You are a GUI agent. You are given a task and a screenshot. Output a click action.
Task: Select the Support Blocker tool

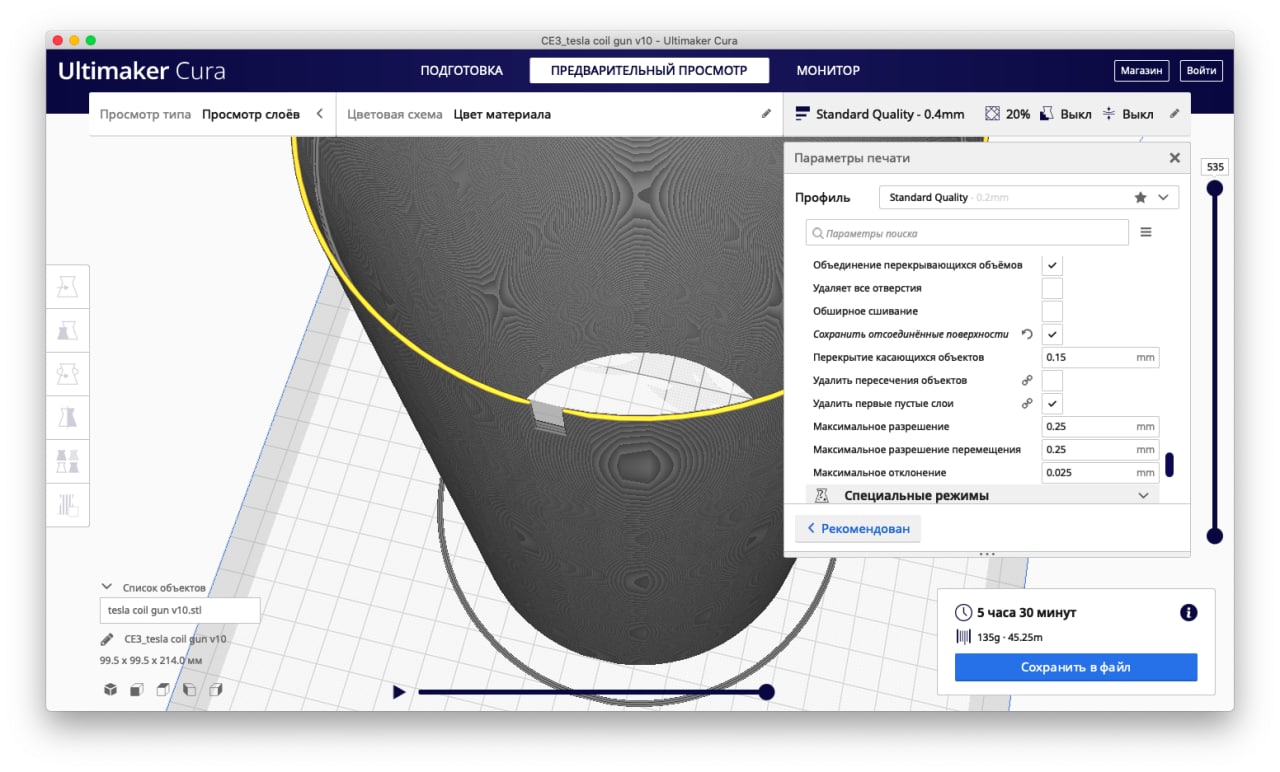[x=68, y=504]
